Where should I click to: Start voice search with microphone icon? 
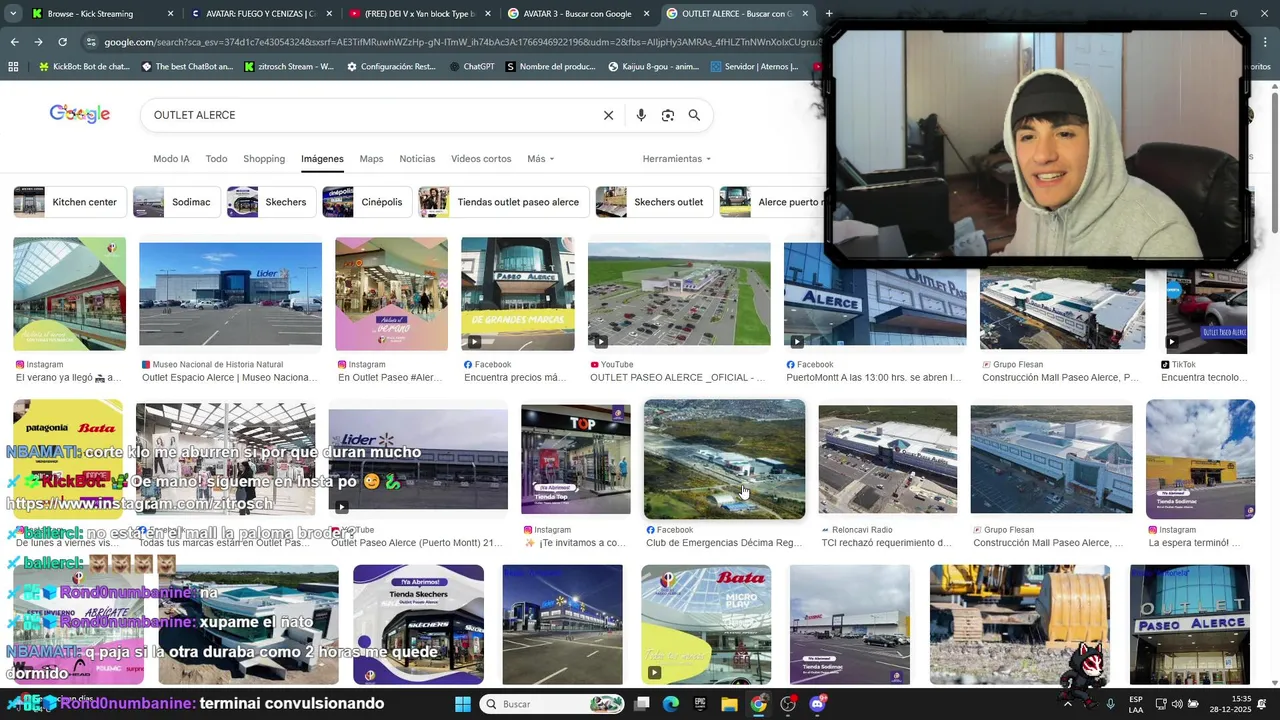(x=641, y=115)
